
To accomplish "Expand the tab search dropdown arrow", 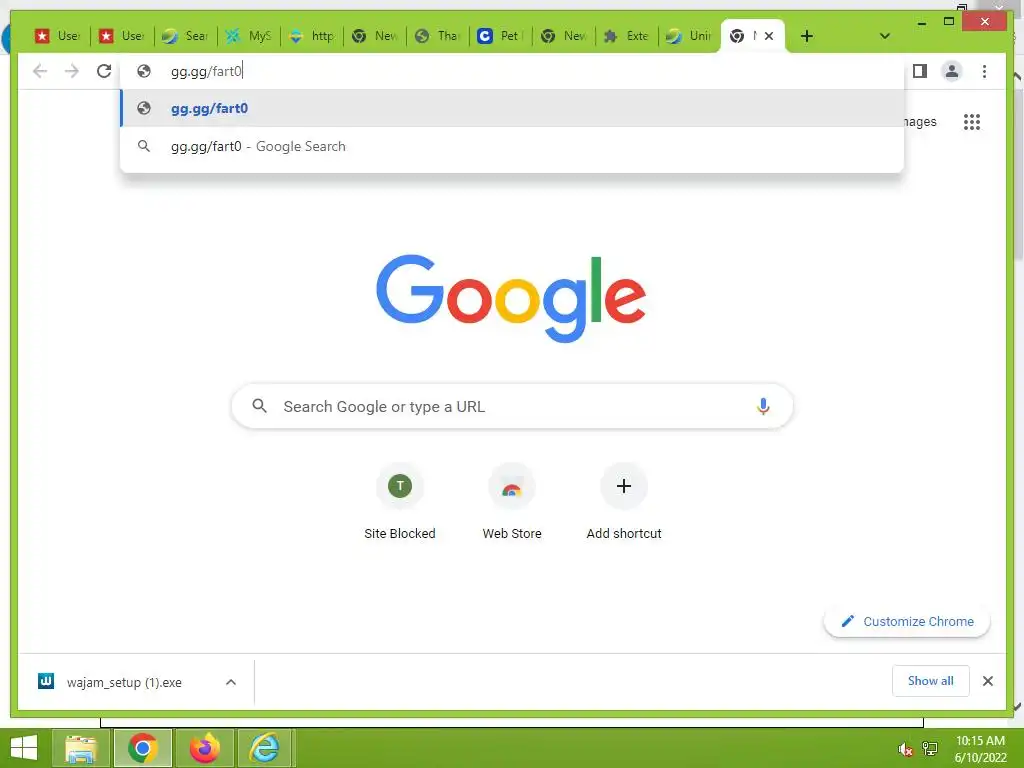I will coord(885,36).
